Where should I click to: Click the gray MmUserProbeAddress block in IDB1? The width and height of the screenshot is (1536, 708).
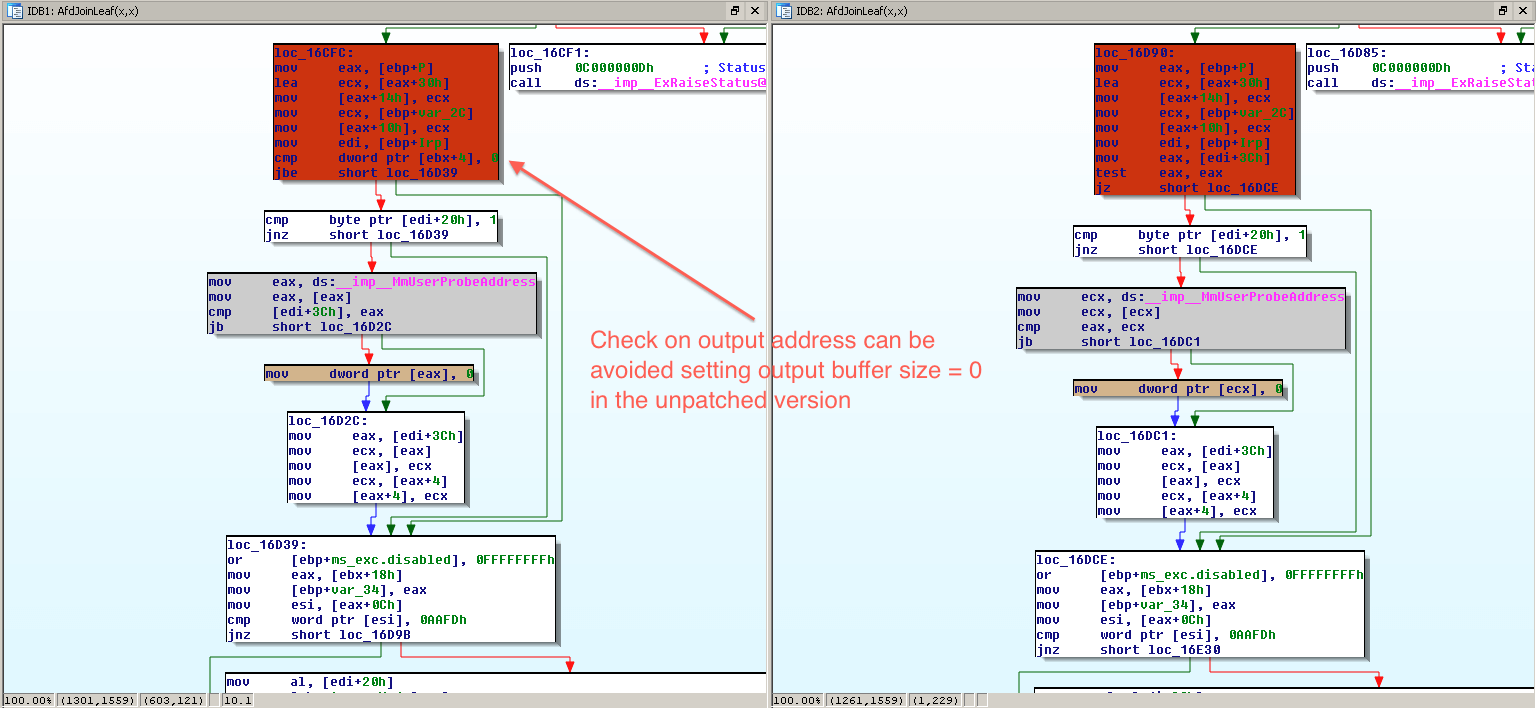coord(371,304)
